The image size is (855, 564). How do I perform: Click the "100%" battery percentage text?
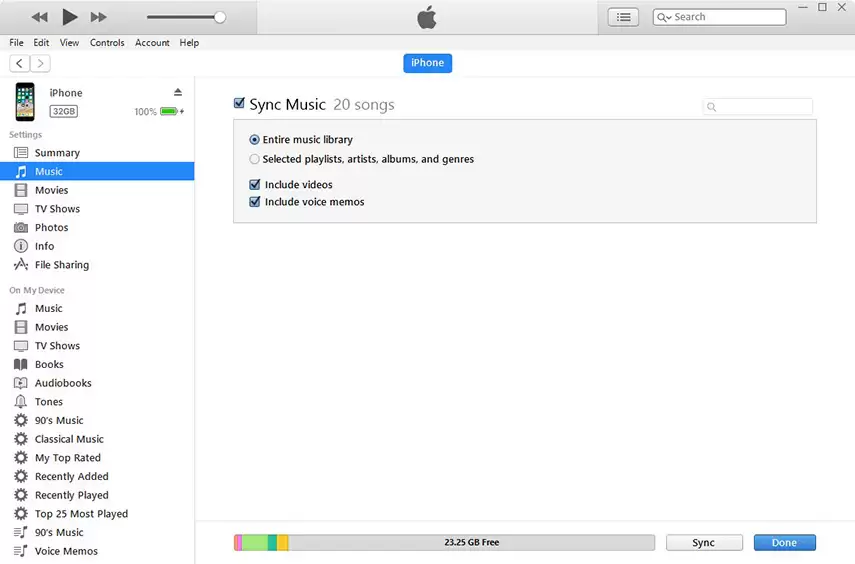pyautogui.click(x=145, y=112)
